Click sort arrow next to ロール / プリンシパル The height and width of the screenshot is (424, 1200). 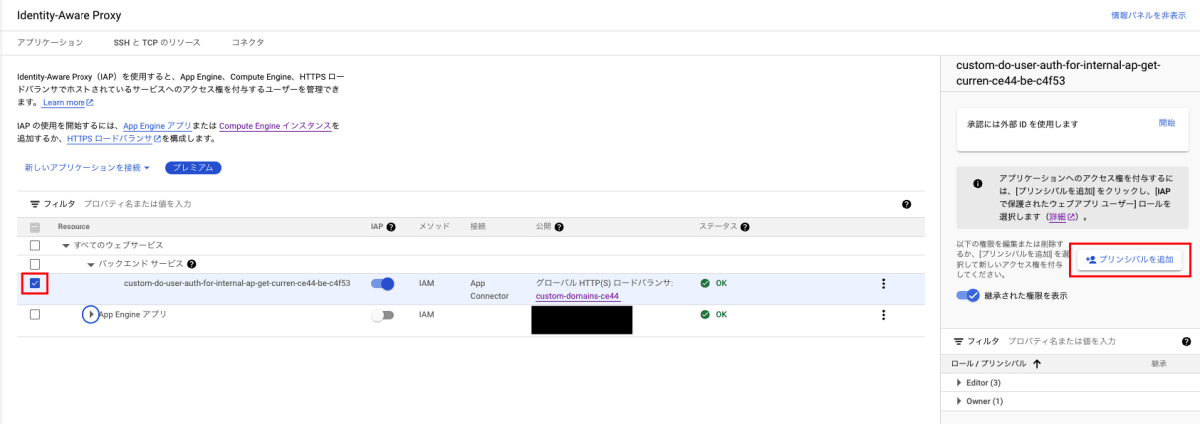(1036, 364)
